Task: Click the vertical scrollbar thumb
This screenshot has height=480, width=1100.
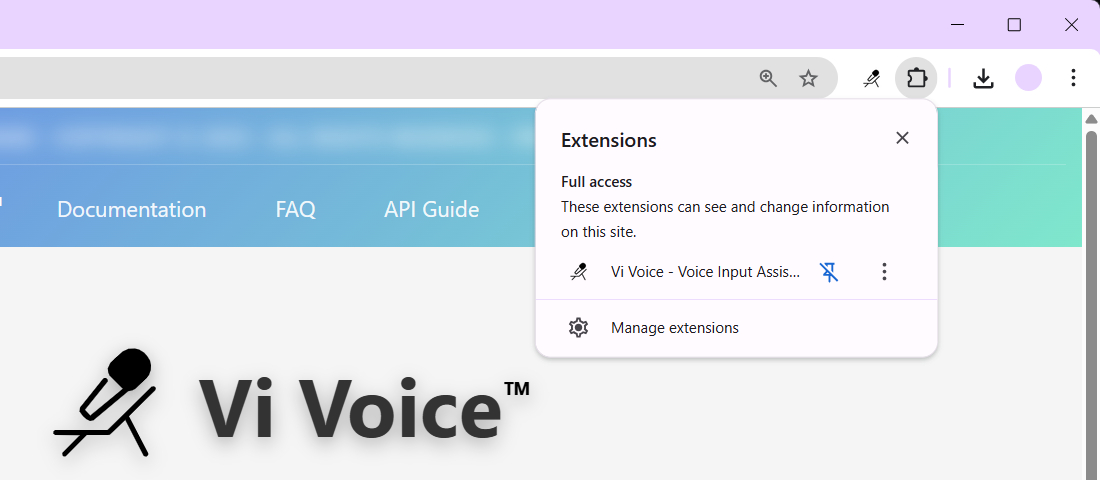Action: coord(1092,300)
